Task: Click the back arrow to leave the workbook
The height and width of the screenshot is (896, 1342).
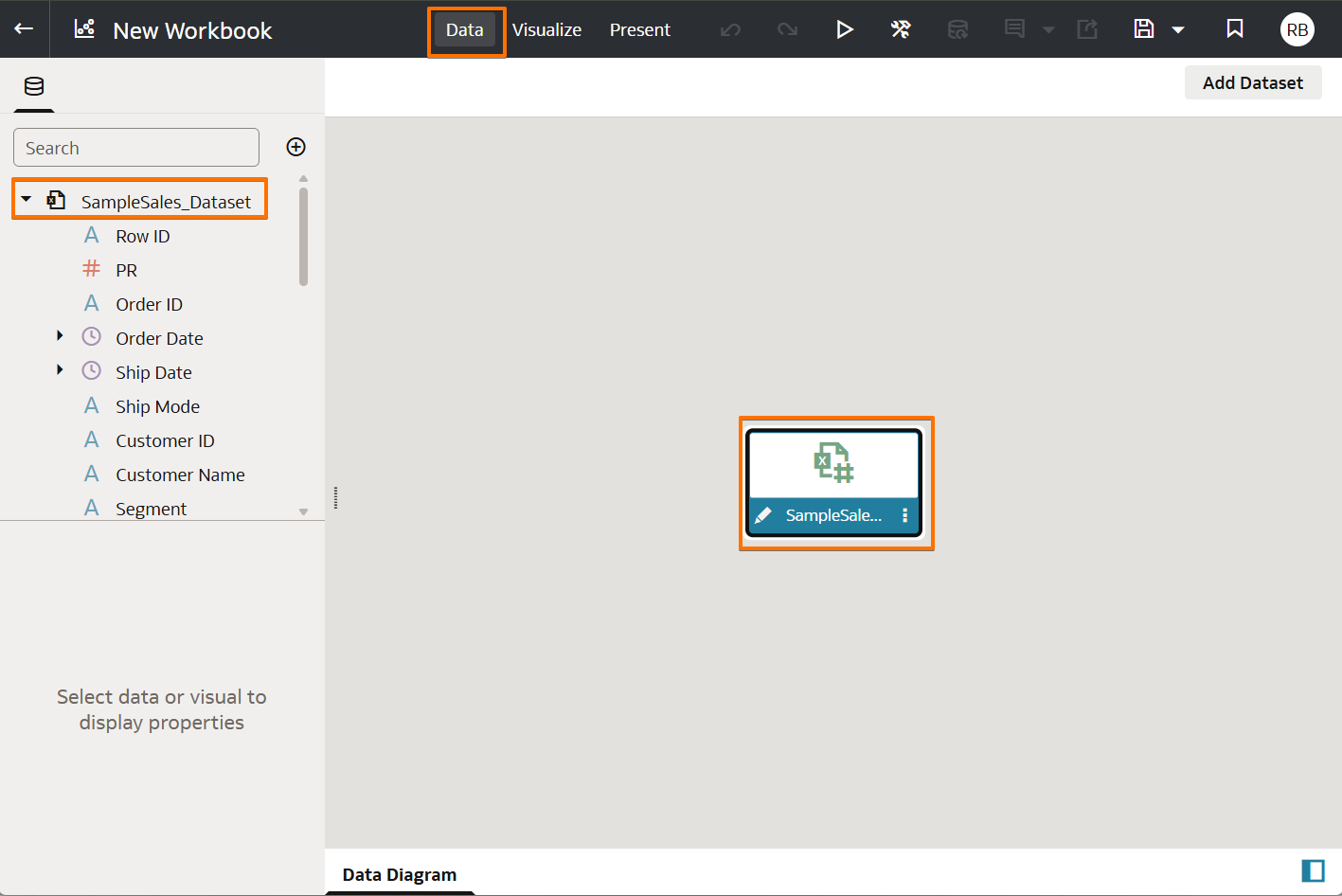Action: [24, 29]
